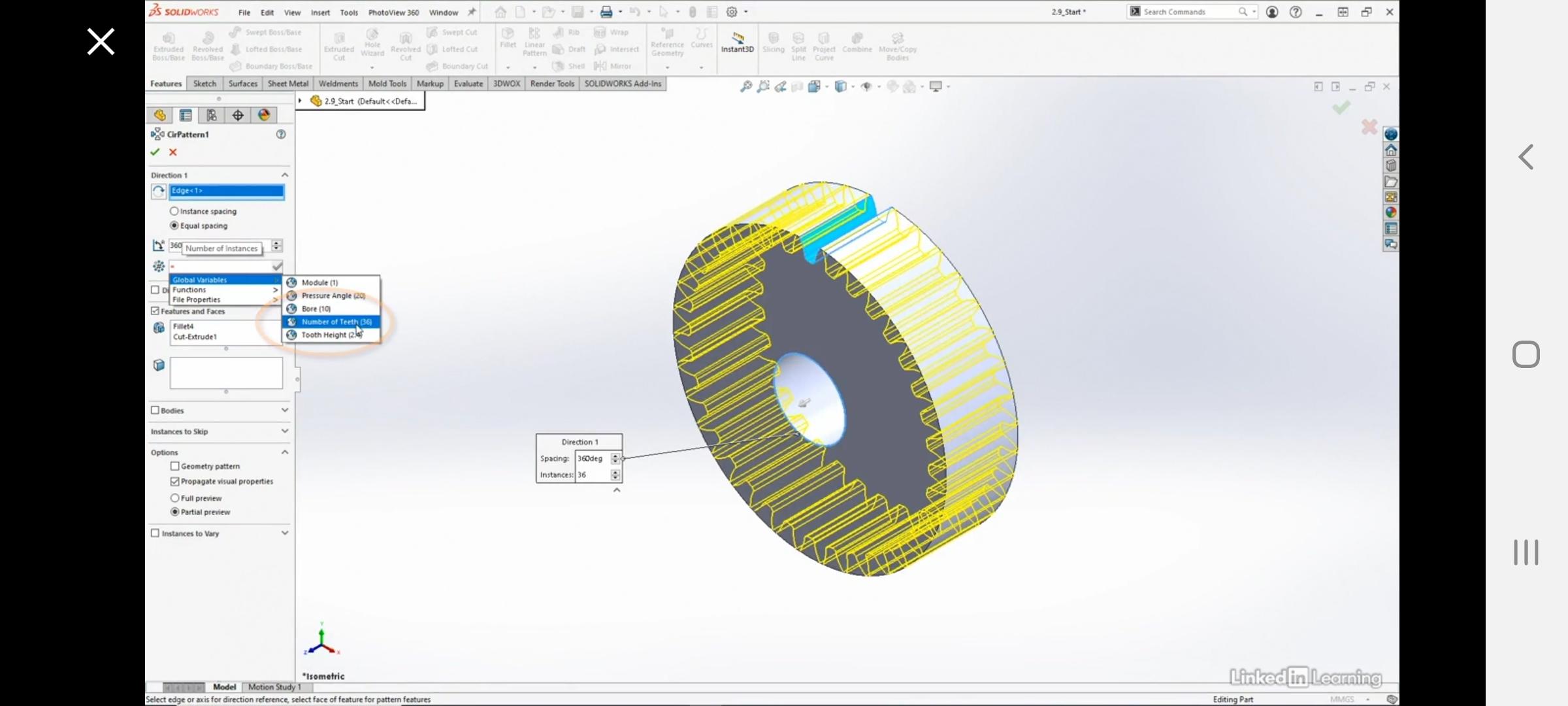This screenshot has height=706, width=1568.
Task: Switch to the Sketch ribbon tab
Action: coord(204,84)
